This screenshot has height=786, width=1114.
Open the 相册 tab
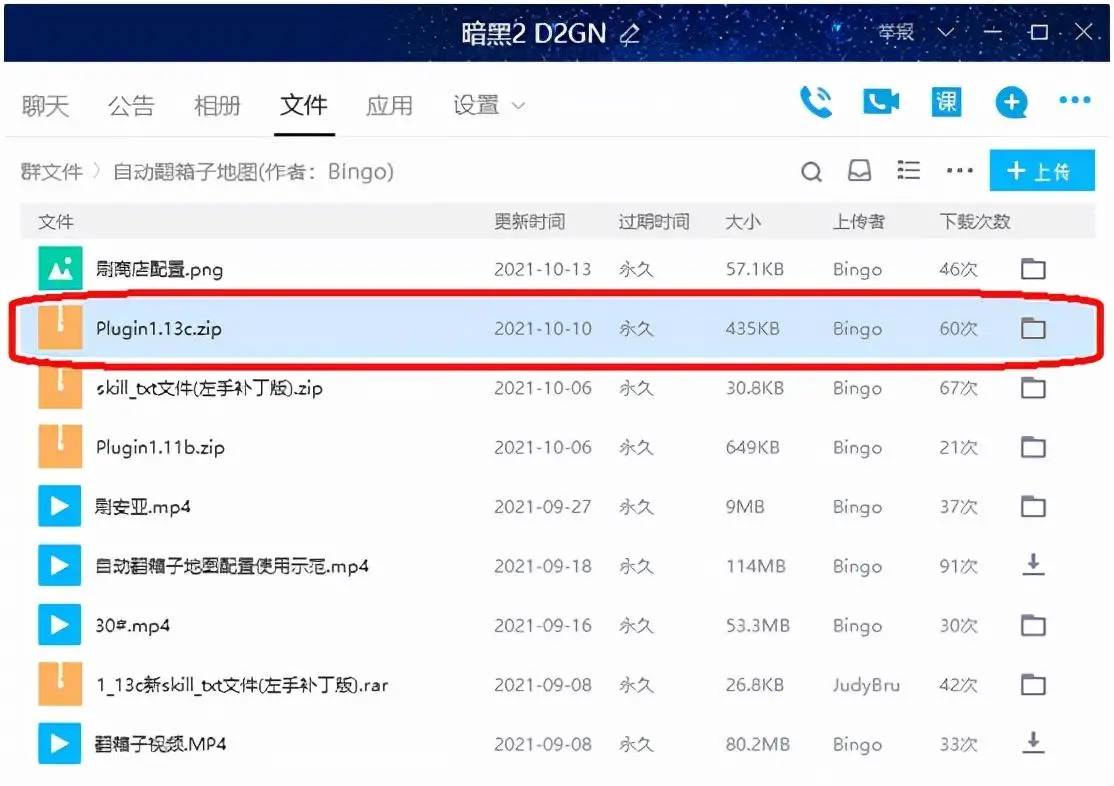pos(217,105)
